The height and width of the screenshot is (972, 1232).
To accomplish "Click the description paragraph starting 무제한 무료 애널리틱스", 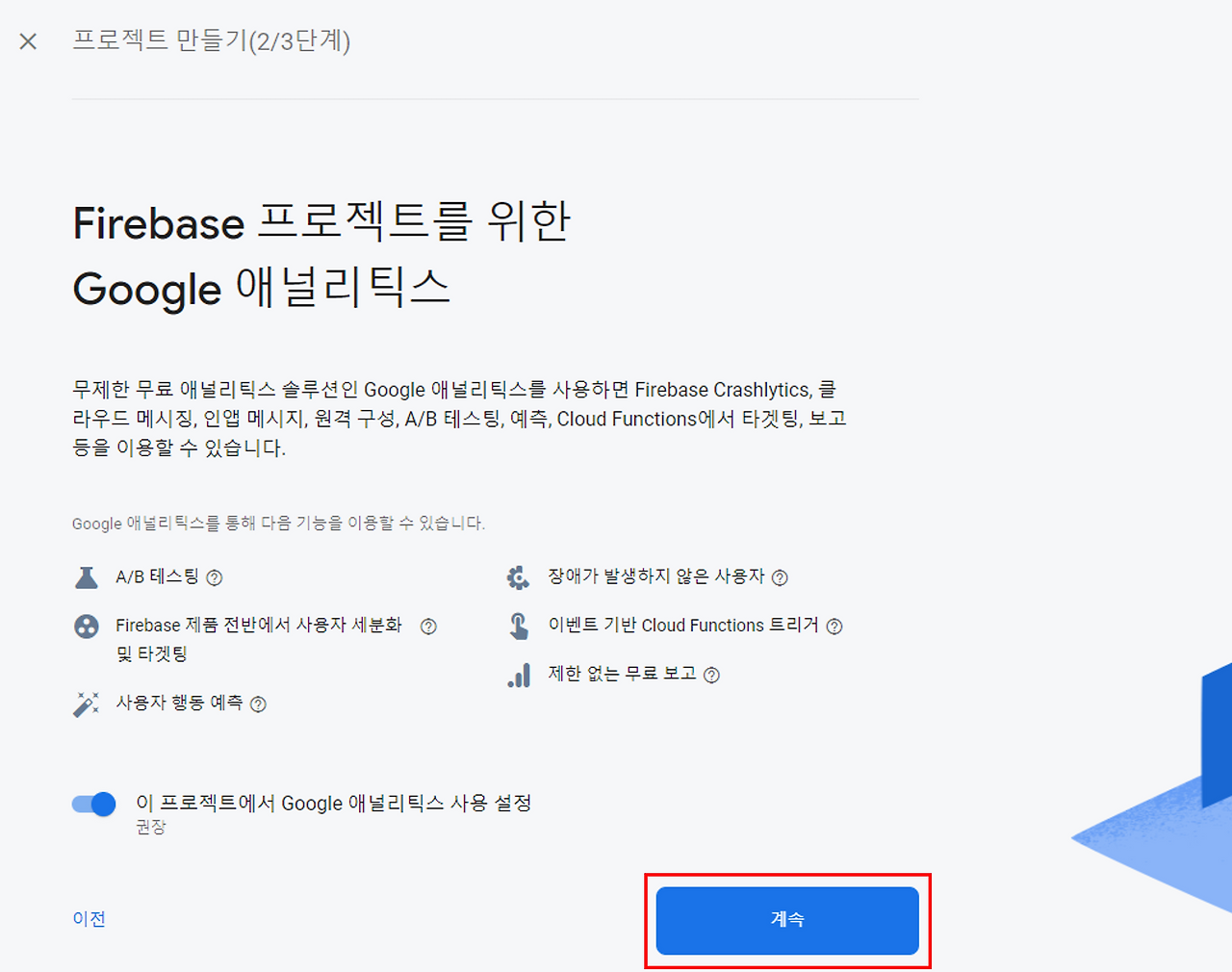I will 459,419.
